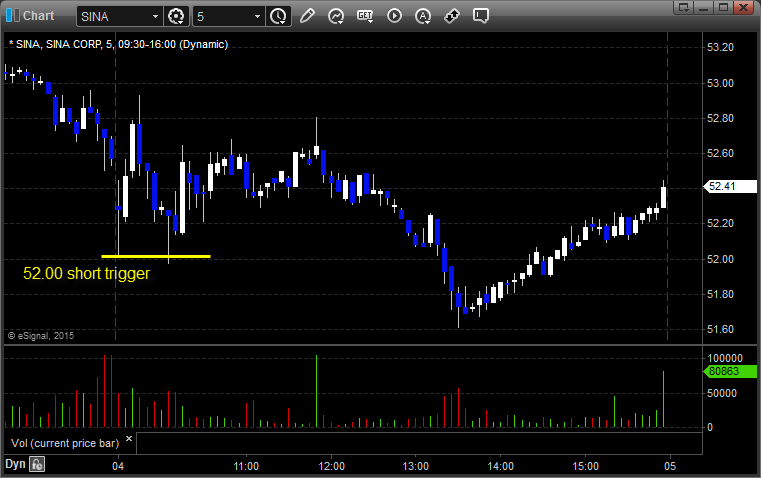761x478 pixels.
Task: Click the 11:00 time axis label
Action: pyautogui.click(x=246, y=466)
